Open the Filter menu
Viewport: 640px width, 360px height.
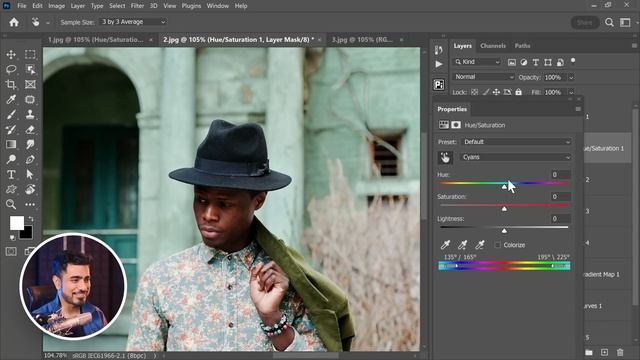[x=137, y=6]
